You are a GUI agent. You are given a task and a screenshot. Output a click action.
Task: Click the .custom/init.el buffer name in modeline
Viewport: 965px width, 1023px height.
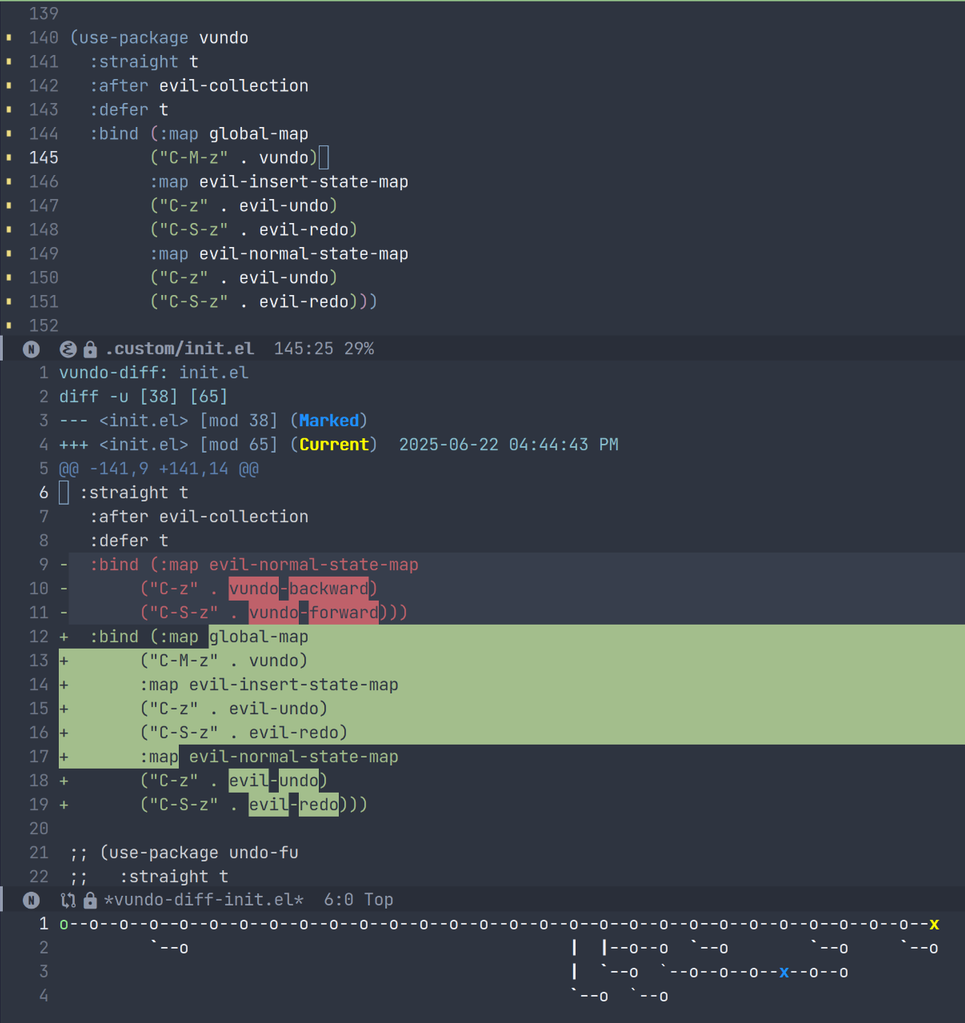[179, 349]
